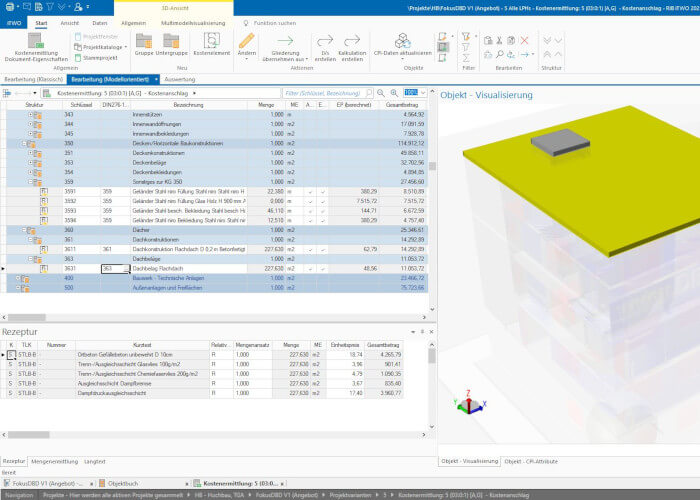The width and height of the screenshot is (700, 500).
Task: Open Kostenermittlung Dokument-Eigenschaften
Action: pyautogui.click(x=36, y=46)
